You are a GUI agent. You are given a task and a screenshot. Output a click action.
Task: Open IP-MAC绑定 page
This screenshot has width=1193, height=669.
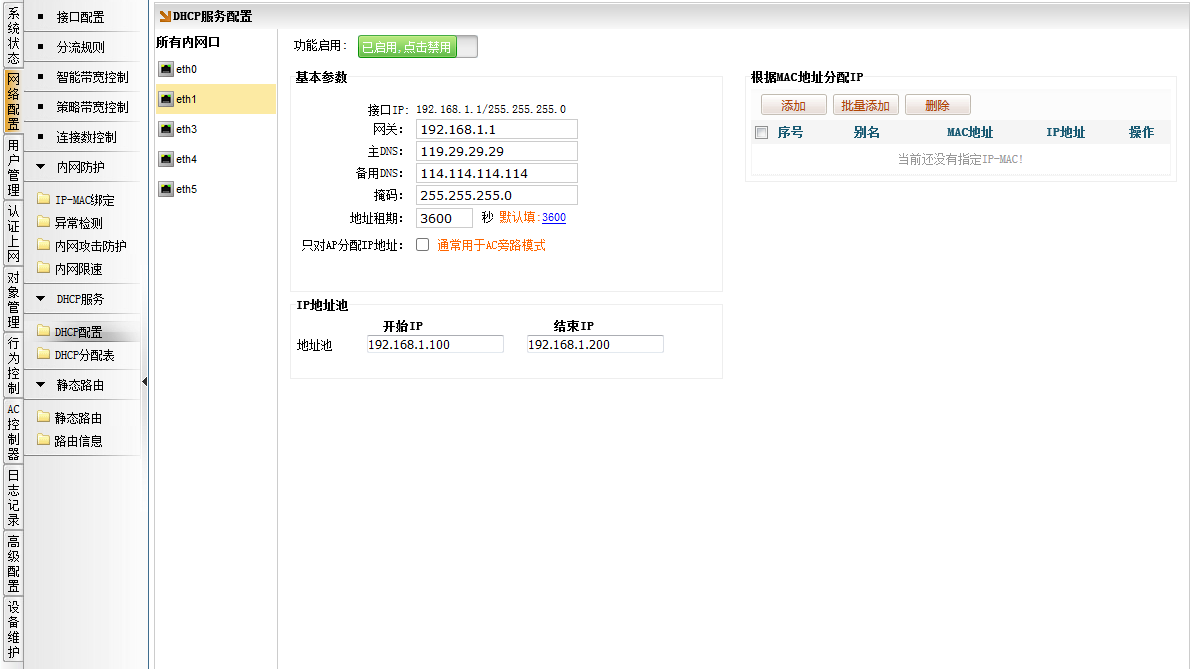coord(85,200)
